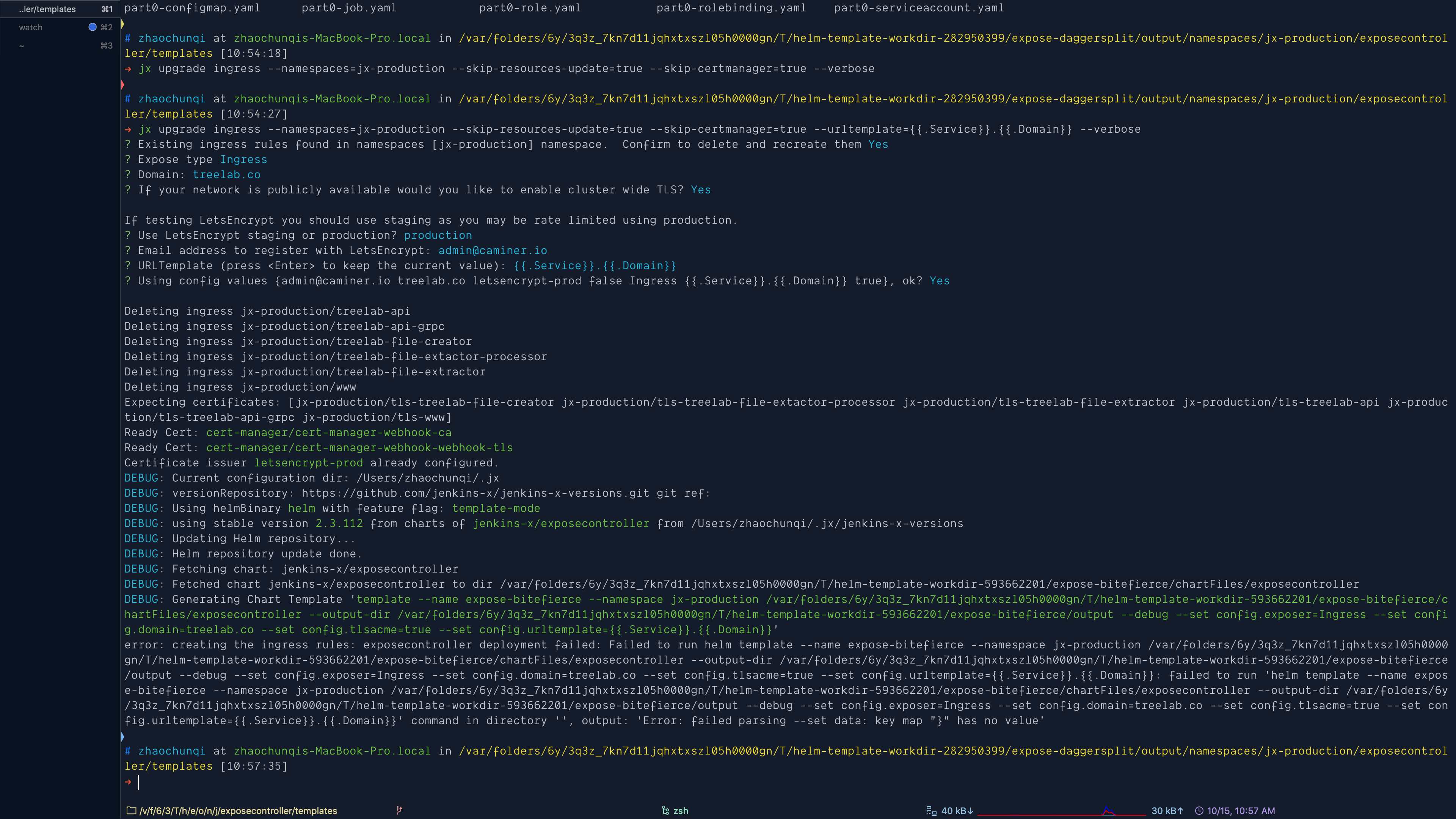1456x819 pixels.
Task: Click the 10/15, 10:57 AM clock text
Action: [x=1241, y=811]
